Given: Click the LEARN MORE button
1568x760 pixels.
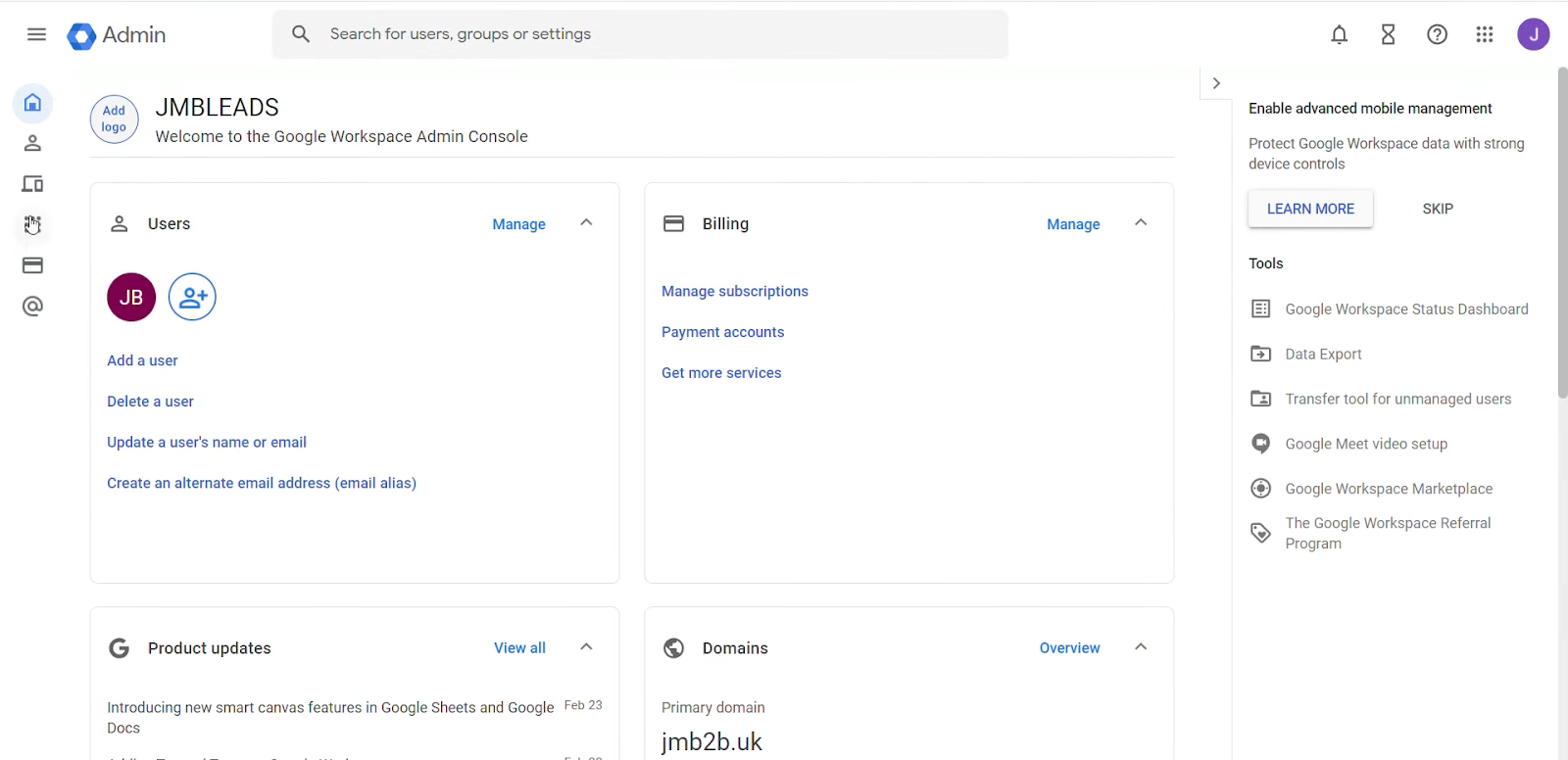Looking at the screenshot, I should coord(1310,209).
